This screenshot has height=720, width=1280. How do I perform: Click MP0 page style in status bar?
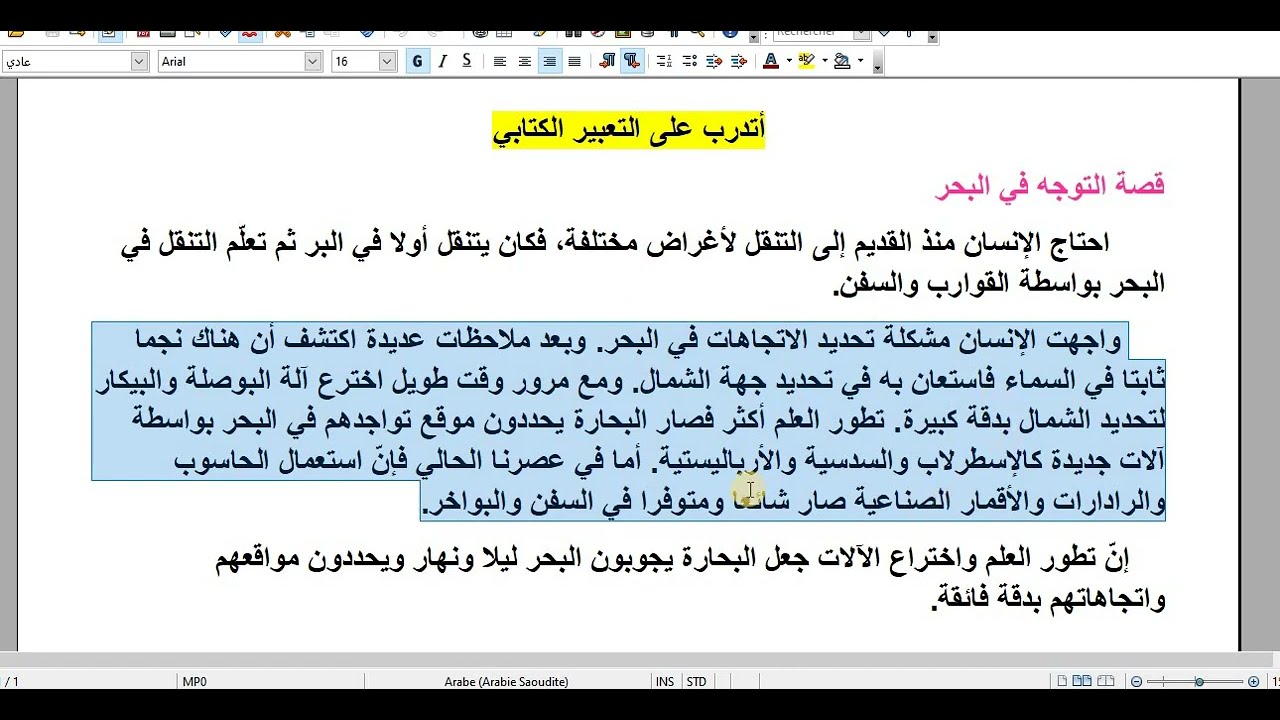pyautogui.click(x=194, y=681)
